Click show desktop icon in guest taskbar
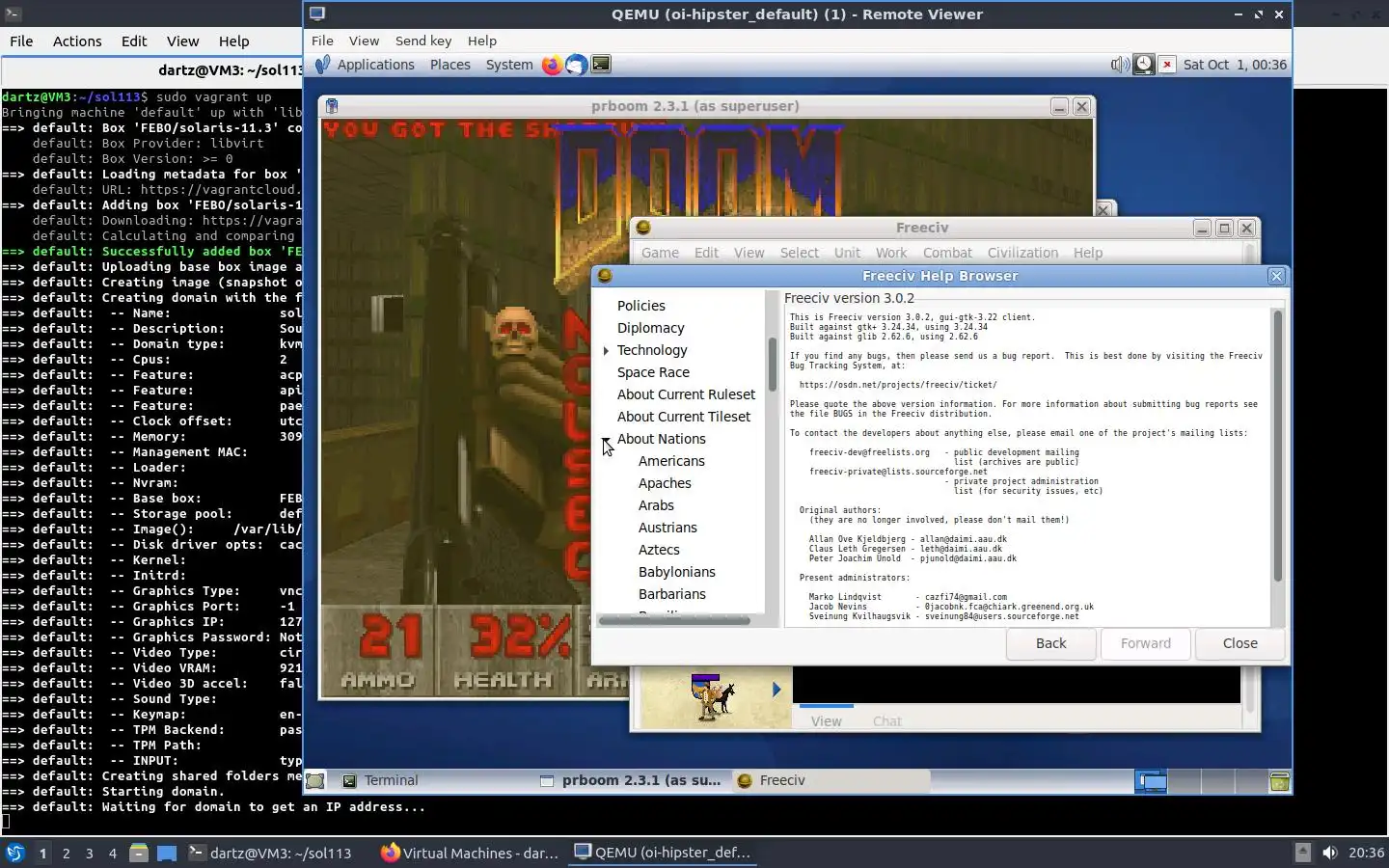 [315, 781]
